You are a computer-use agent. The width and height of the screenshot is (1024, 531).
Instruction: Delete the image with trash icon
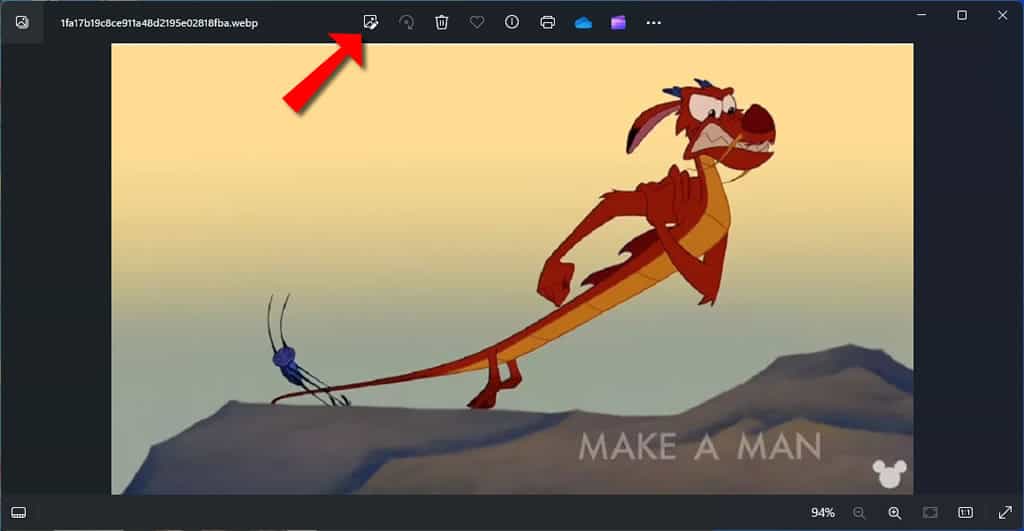[x=441, y=22]
